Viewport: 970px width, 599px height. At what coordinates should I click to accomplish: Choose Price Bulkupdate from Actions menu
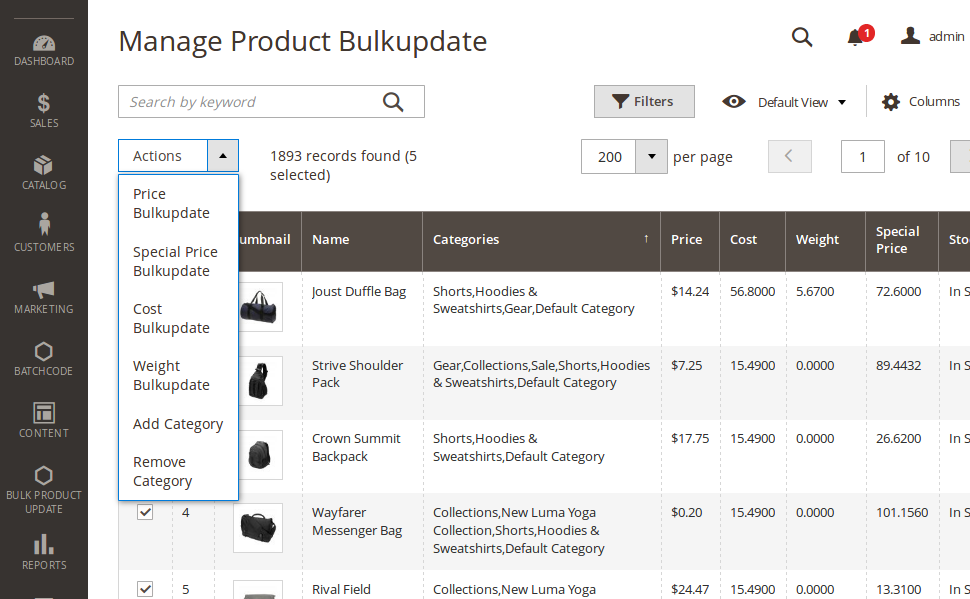tap(171, 203)
